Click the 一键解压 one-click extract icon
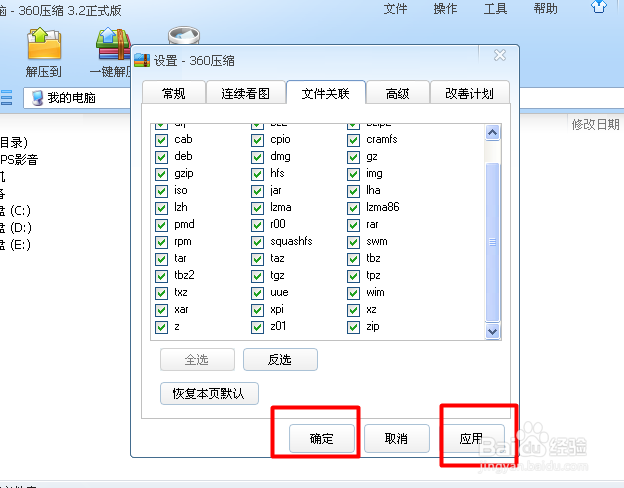624x488 pixels. pos(113,44)
